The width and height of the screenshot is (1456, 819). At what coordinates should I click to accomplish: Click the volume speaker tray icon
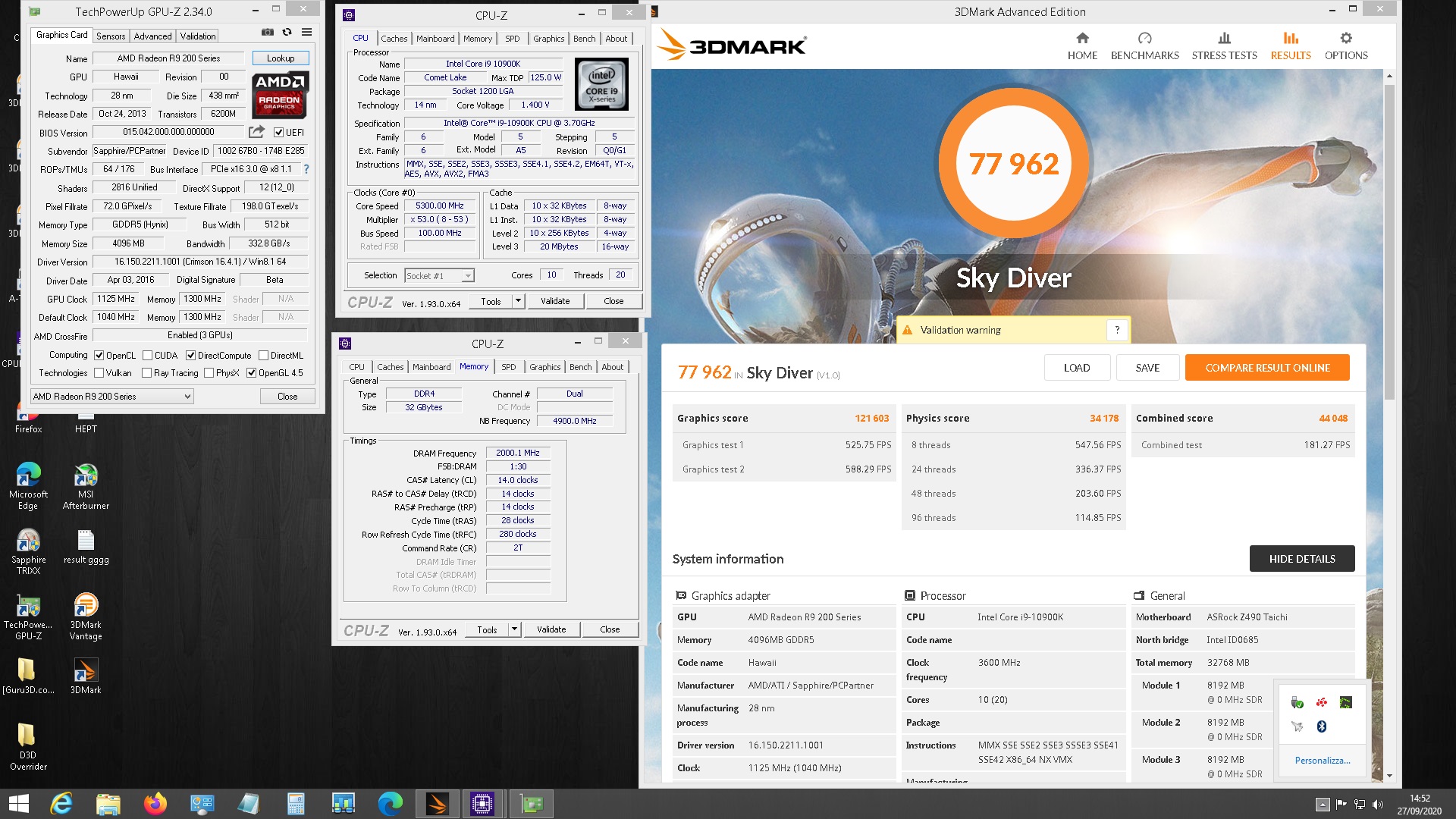click(1378, 805)
